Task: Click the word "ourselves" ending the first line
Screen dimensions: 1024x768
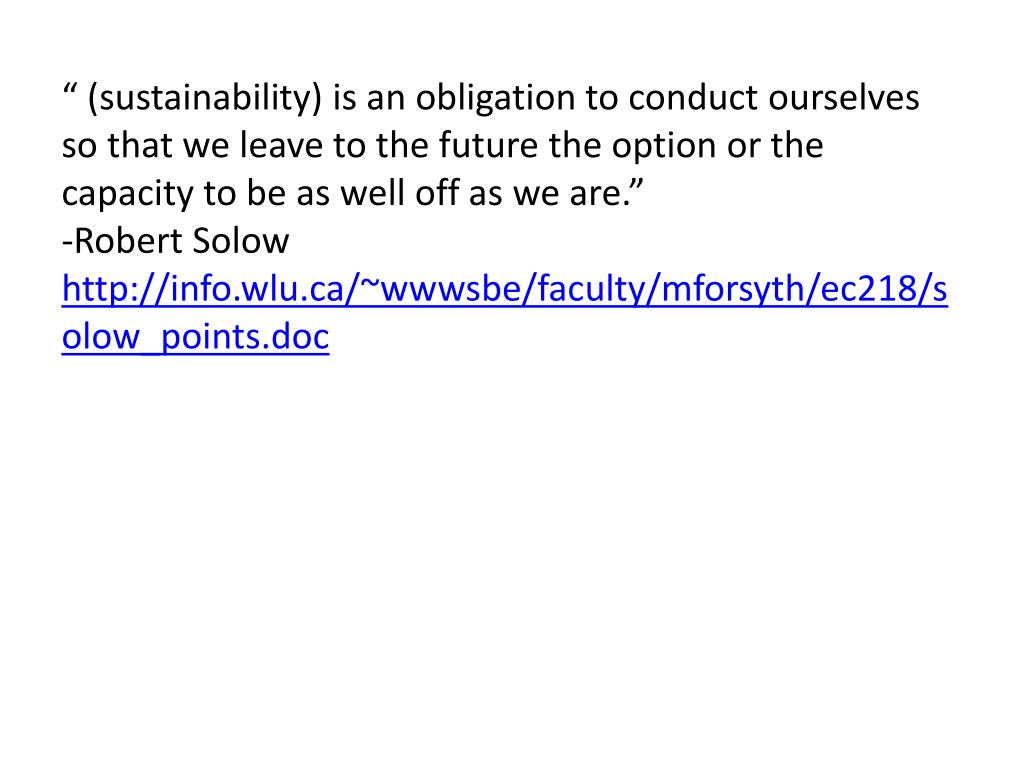Action: click(844, 98)
